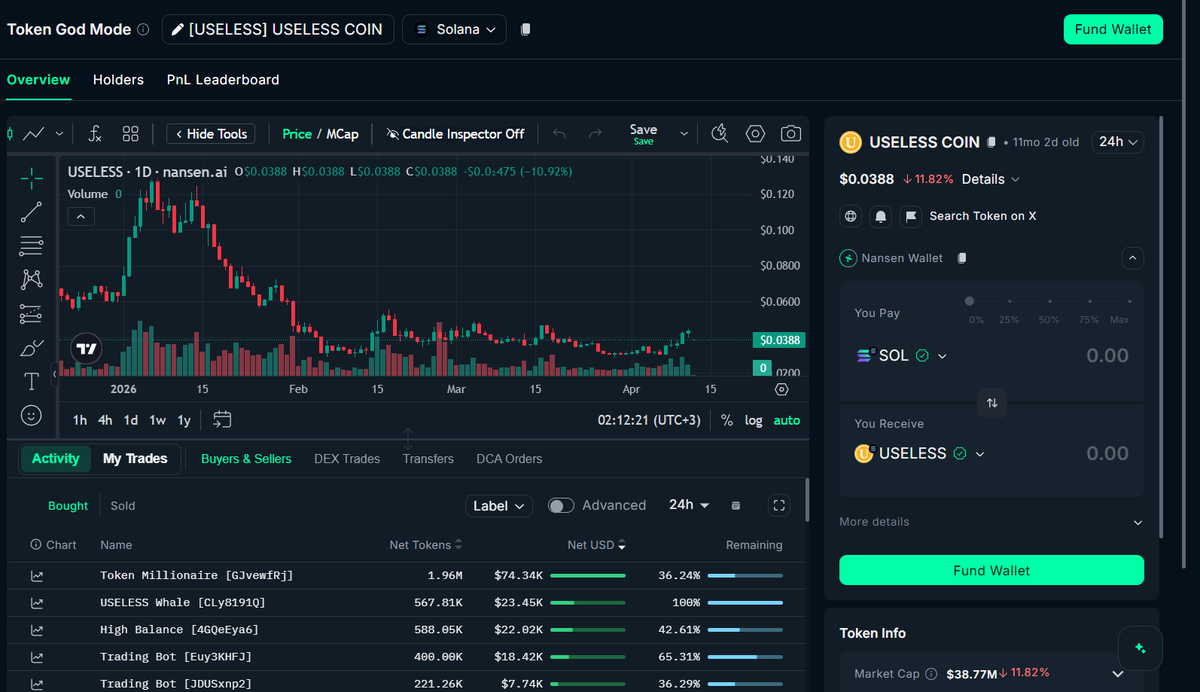Open the DCA Orders tab
Screen dimensions: 1200x692
(509, 459)
